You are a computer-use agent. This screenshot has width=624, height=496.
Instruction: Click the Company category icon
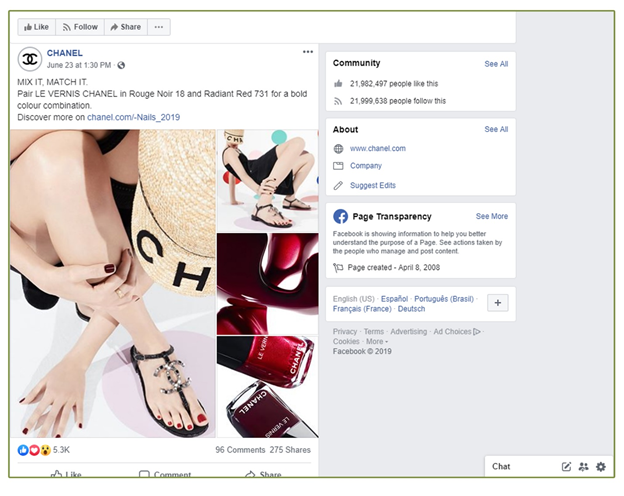338,166
